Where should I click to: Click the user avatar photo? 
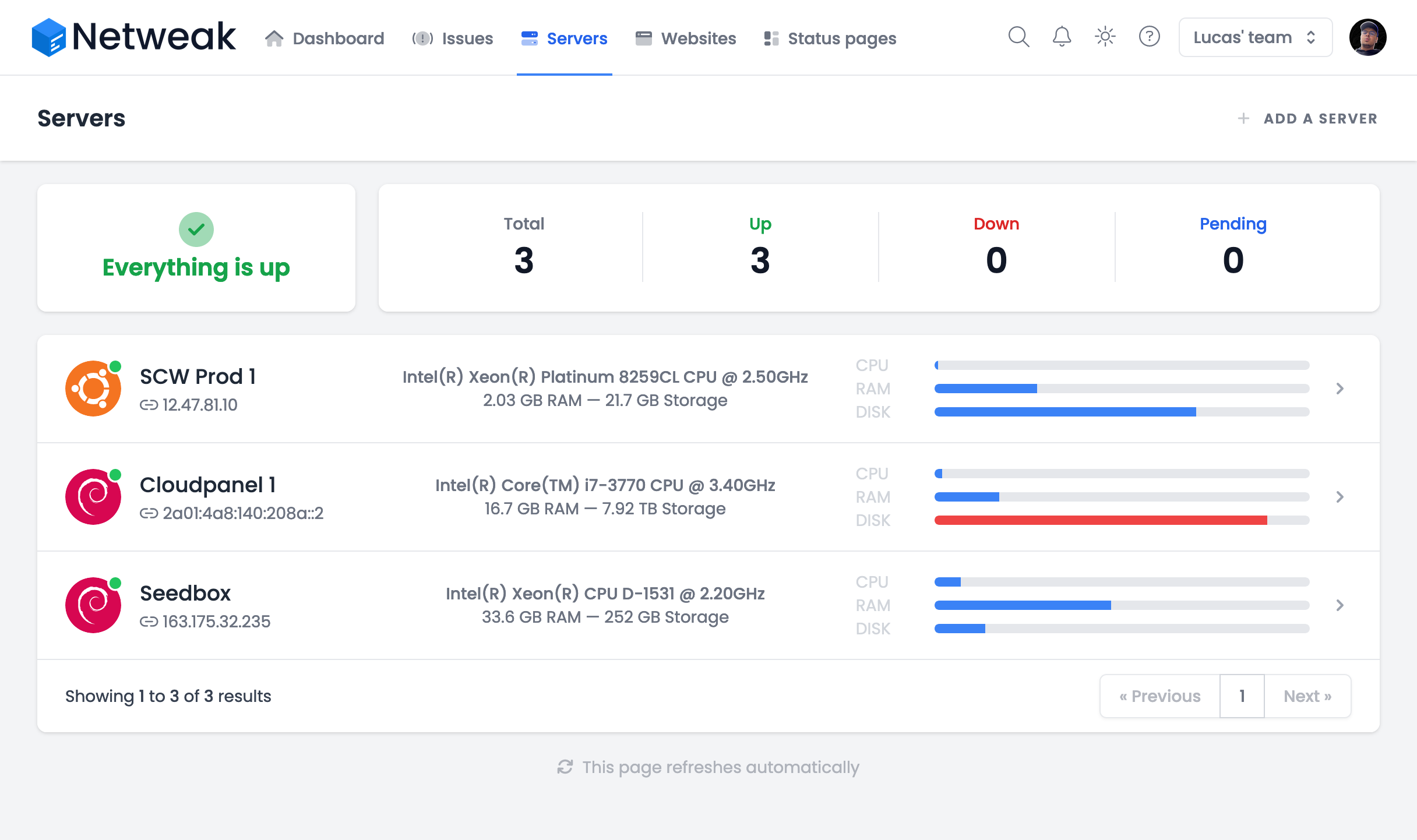coord(1367,37)
